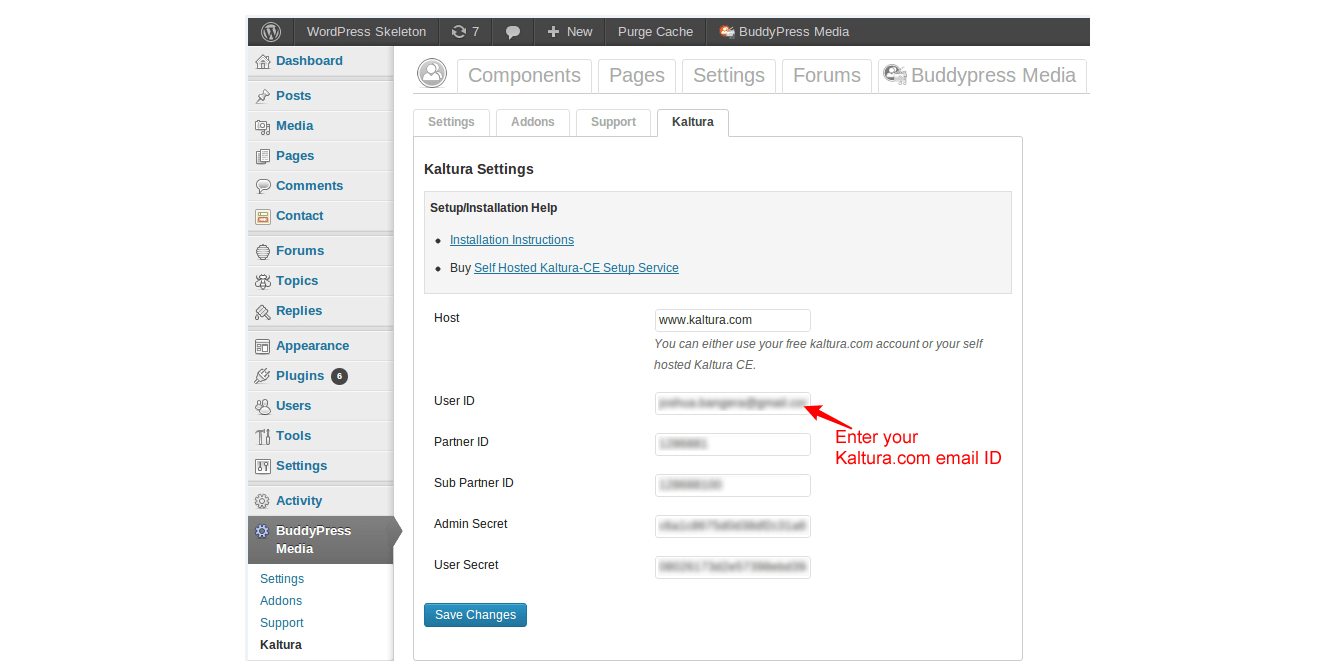Click the Host input field
The image size is (1324, 672).
pos(733,320)
